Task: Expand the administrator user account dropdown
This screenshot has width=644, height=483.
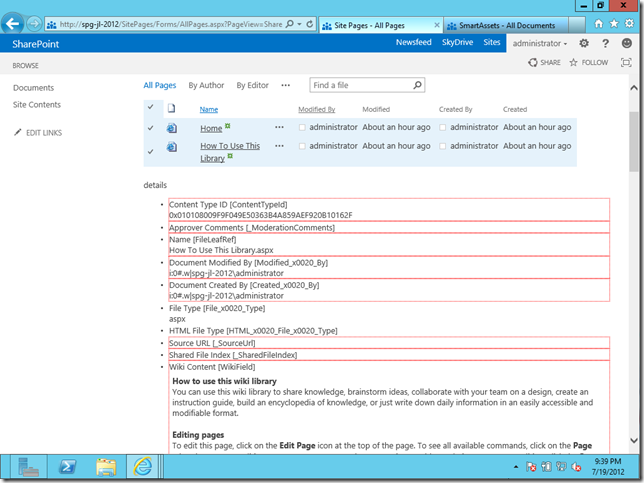Action: [540, 44]
